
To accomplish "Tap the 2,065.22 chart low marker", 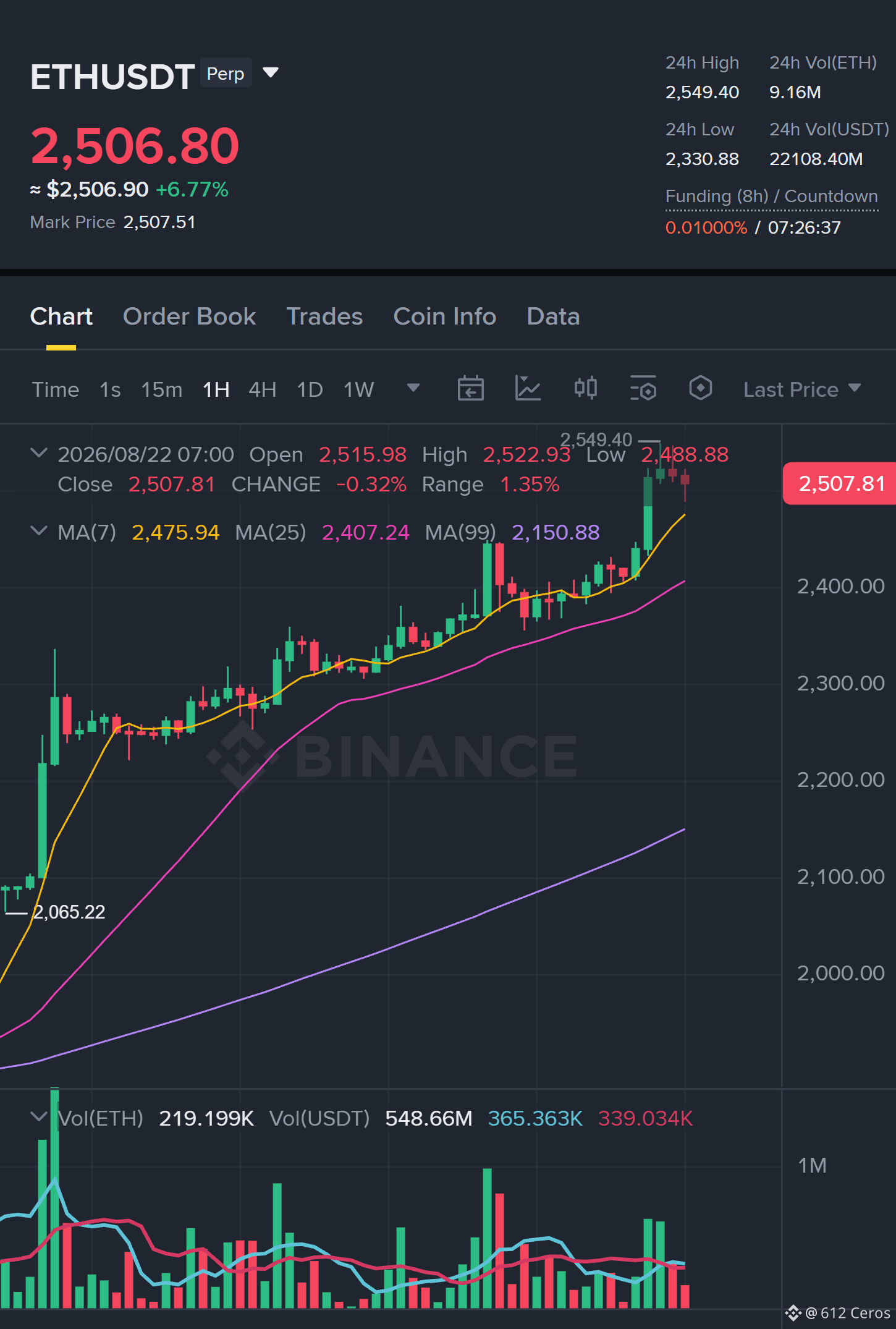I will 69,912.
